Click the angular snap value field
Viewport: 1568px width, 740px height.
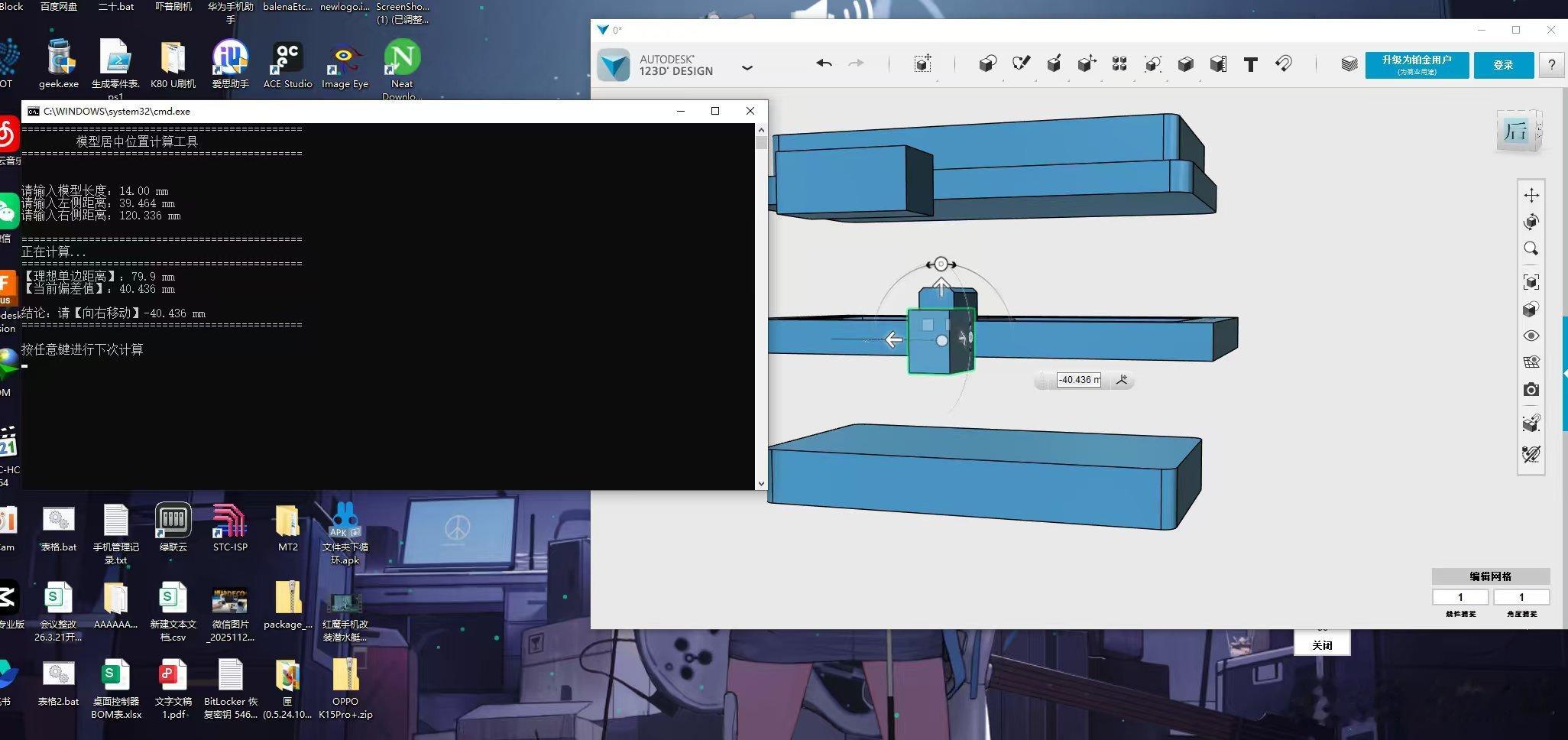tap(1521, 597)
